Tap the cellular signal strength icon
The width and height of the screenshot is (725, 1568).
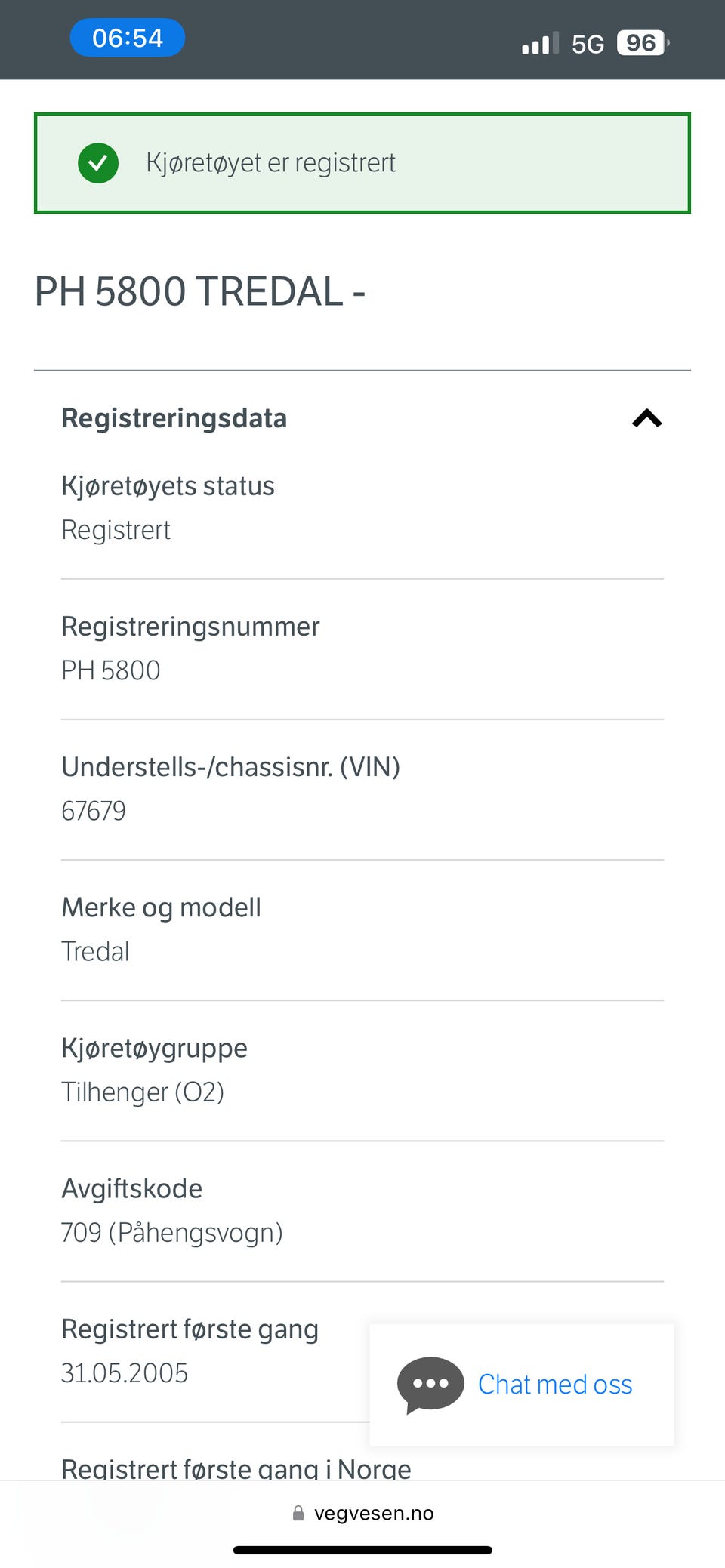coord(540,44)
